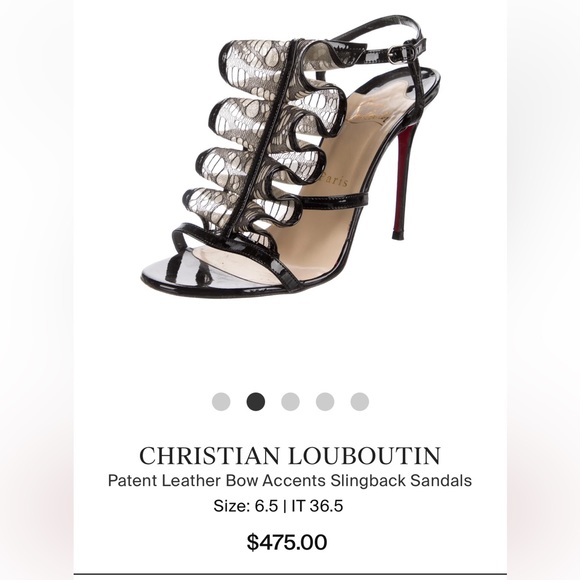The width and height of the screenshot is (580, 580).
Task: Select the first image carousel dot
Action: tap(221, 401)
